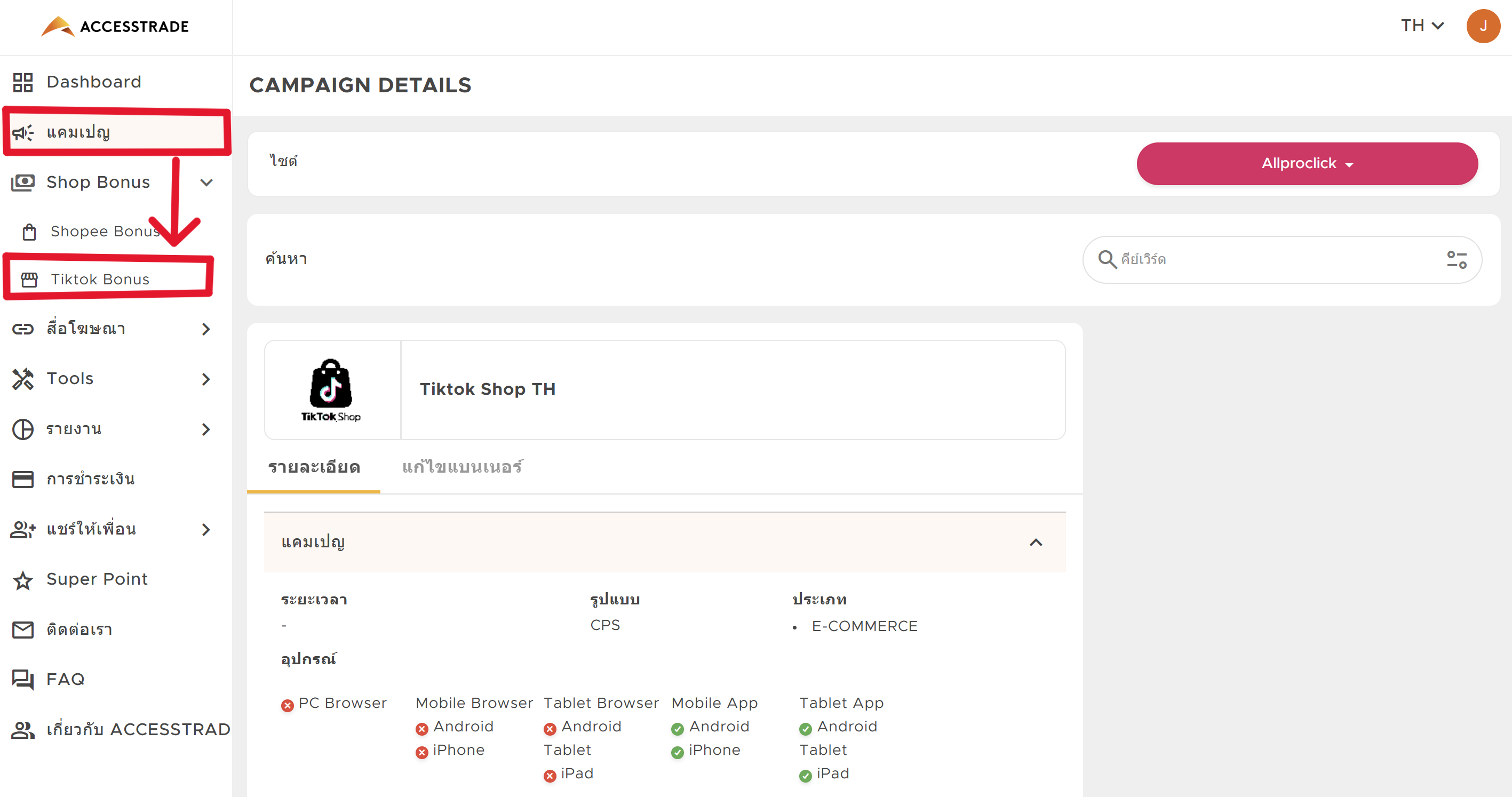Click the PC Browser red cross icon
This screenshot has width=1512, height=797.
[x=287, y=705]
